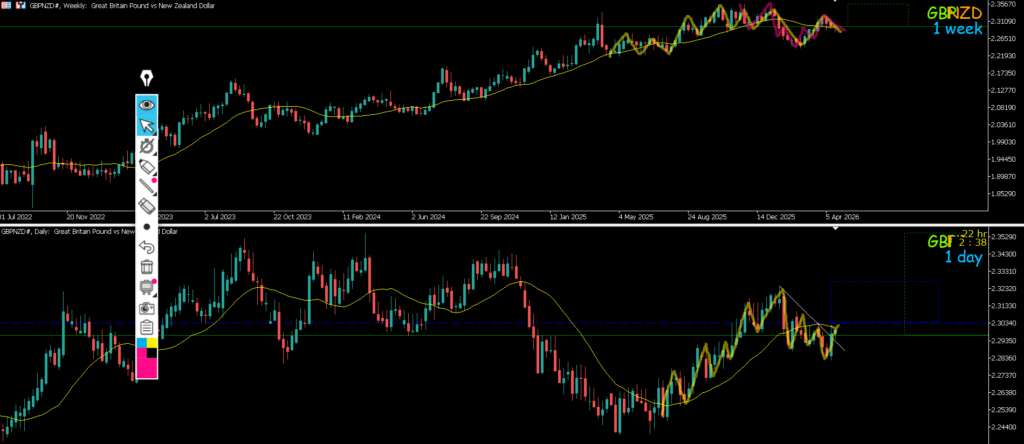Open the screen presentation tool icon

pyautogui.click(x=147, y=288)
